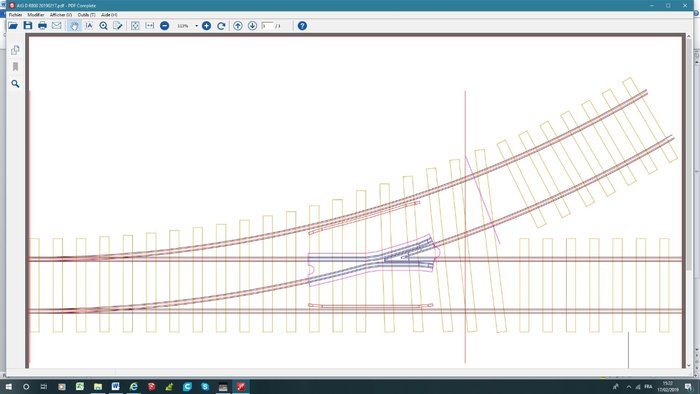Activate the text selection tool
The image size is (700, 394).
[89, 26]
